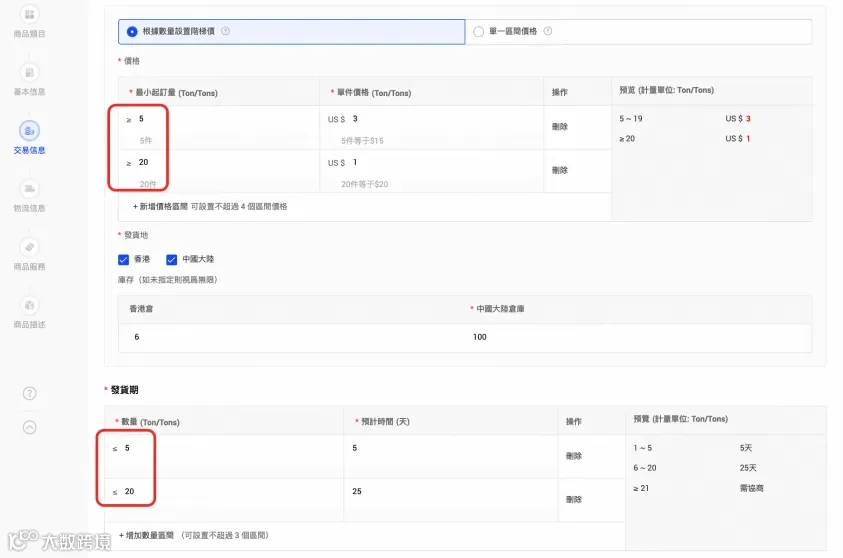The image size is (843, 558).
Task: Click 新增價格區間 to add a price tier
Action: (160, 206)
